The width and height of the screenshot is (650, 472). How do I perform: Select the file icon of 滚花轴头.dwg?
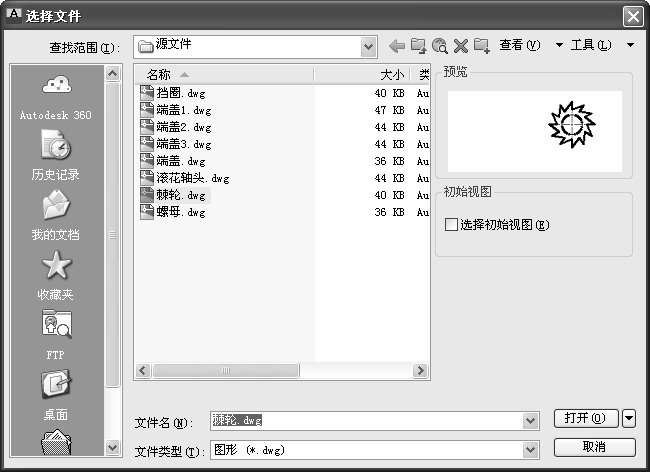[x=147, y=177]
